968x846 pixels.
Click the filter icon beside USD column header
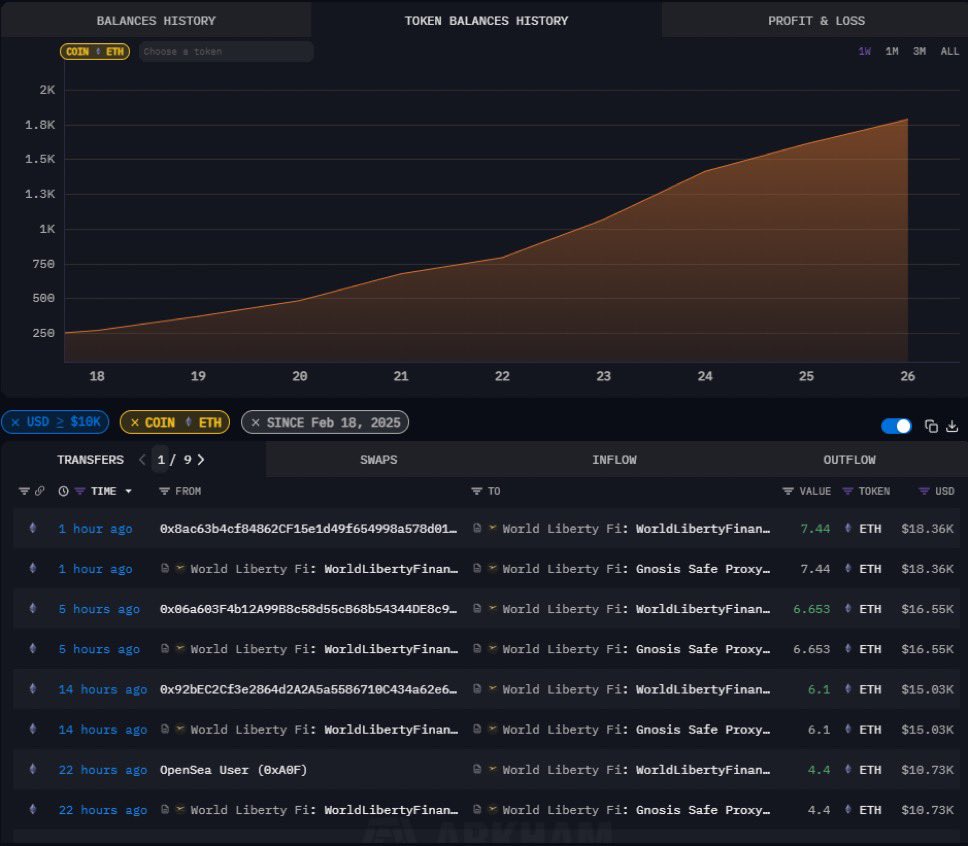(x=924, y=491)
